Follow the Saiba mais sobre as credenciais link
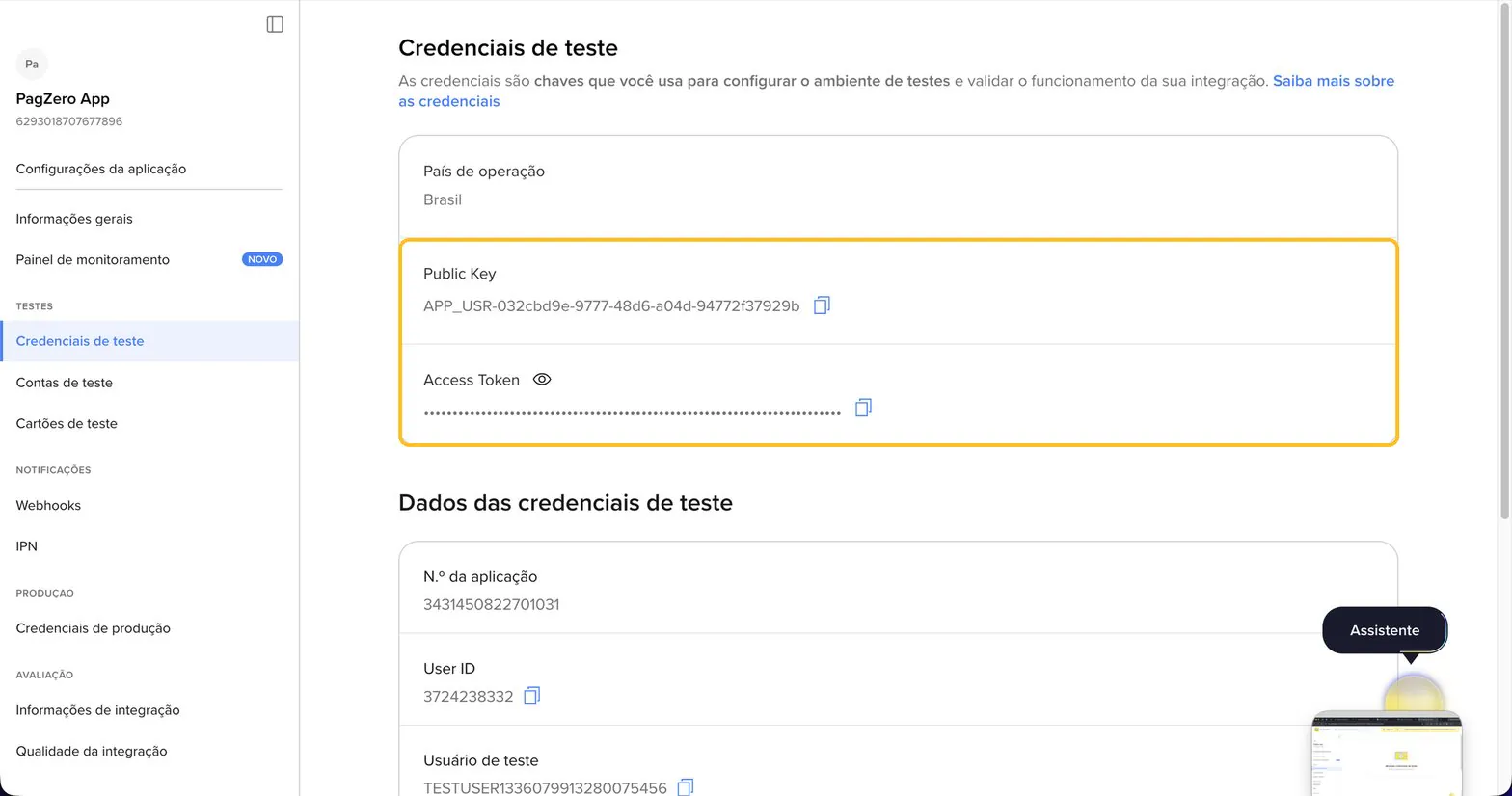Screen dimensions: 1512x796 [x=1334, y=81]
